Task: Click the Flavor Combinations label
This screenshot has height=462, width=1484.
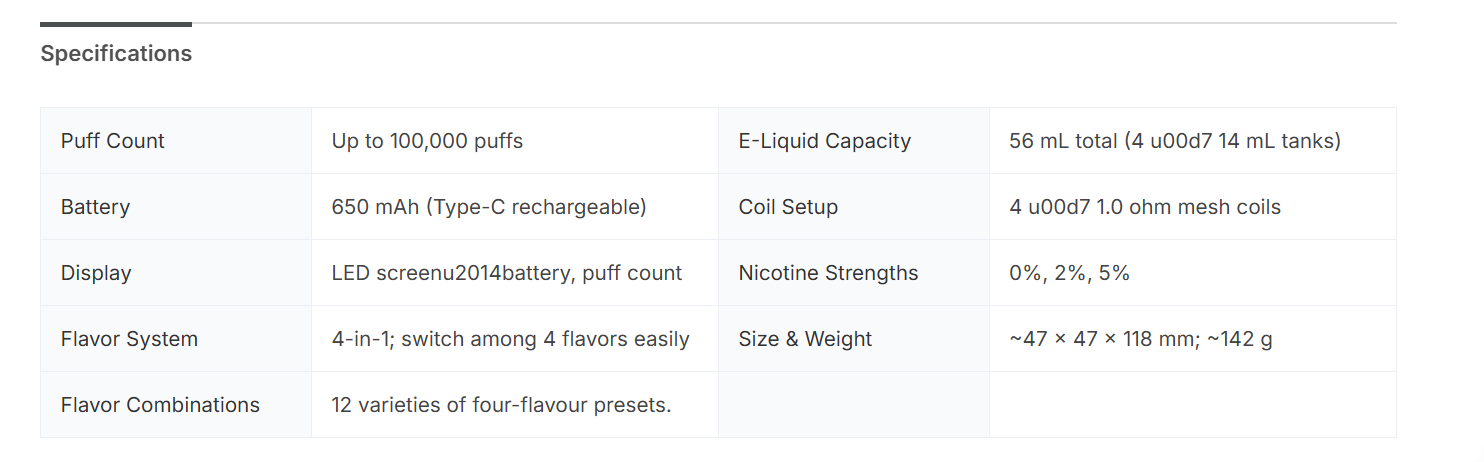Action: 160,405
